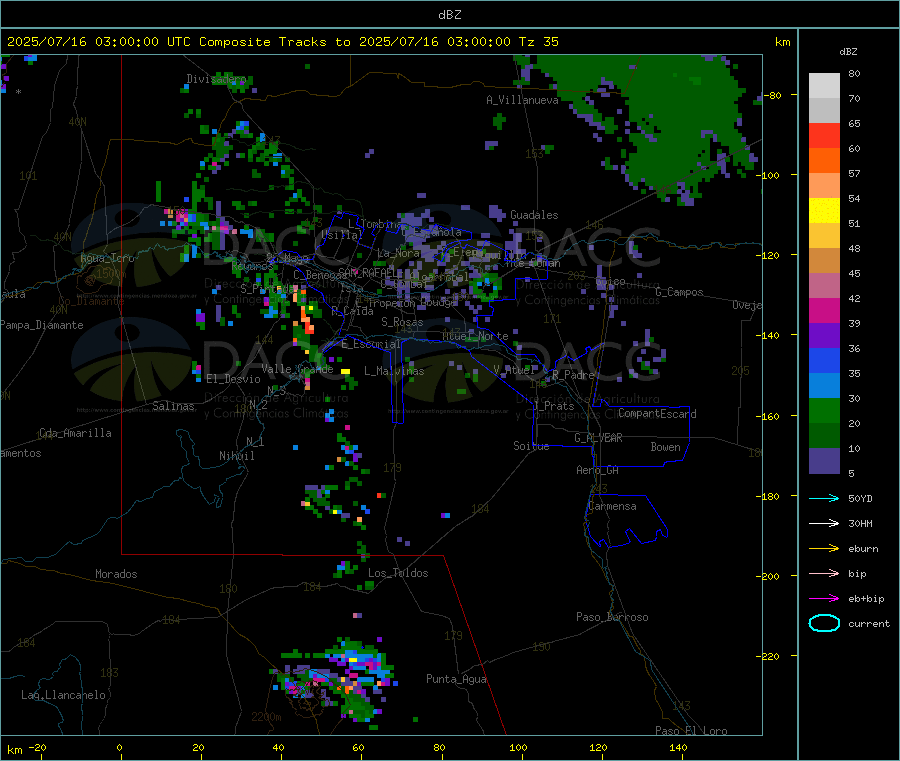
Task: Click the 'E_Escorial' map label
Action: click(x=370, y=344)
